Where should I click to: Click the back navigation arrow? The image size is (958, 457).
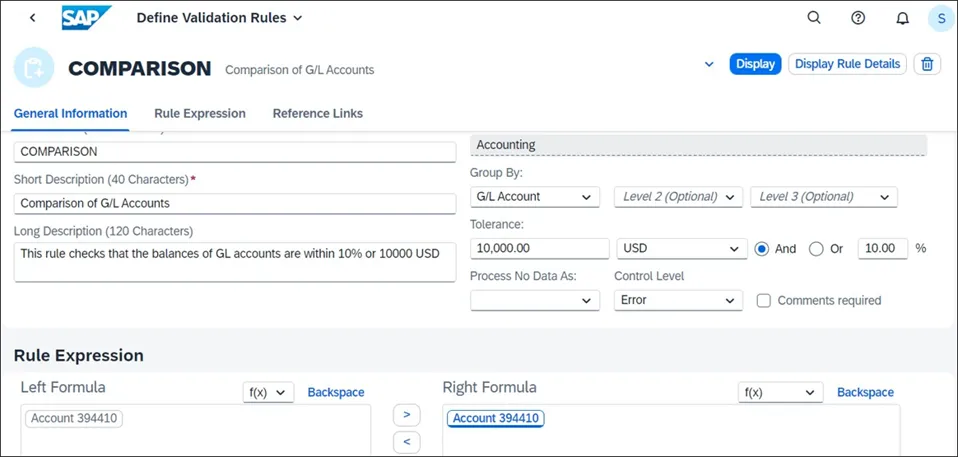pos(33,18)
